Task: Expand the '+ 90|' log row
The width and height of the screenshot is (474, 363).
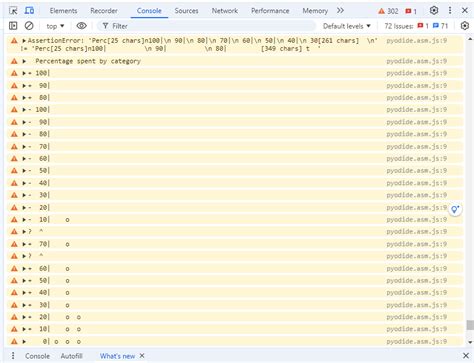Action: tap(24, 86)
